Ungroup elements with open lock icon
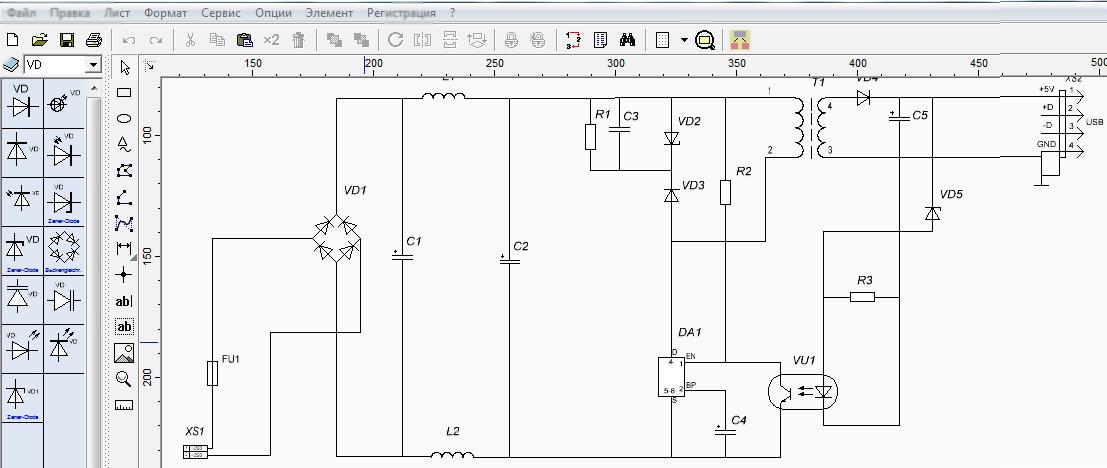The image size is (1107, 468). pyautogui.click(x=538, y=40)
